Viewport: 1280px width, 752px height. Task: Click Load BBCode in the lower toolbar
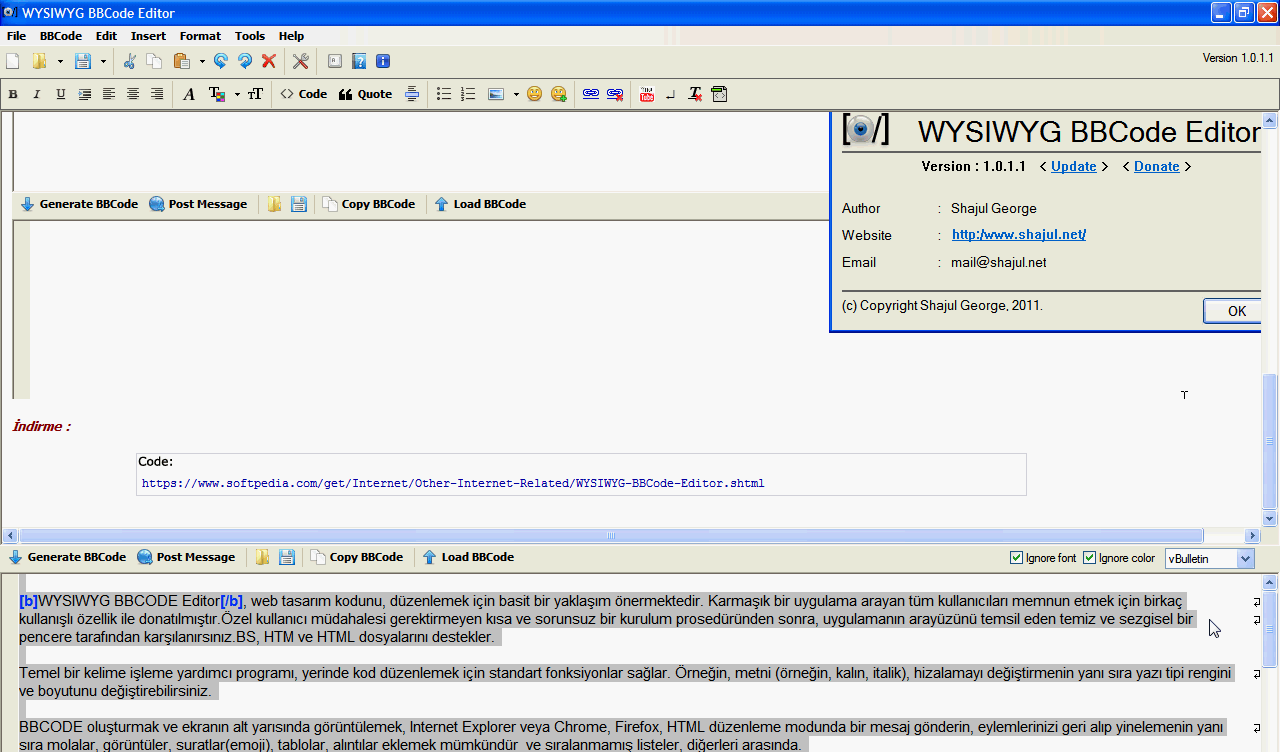[468, 557]
